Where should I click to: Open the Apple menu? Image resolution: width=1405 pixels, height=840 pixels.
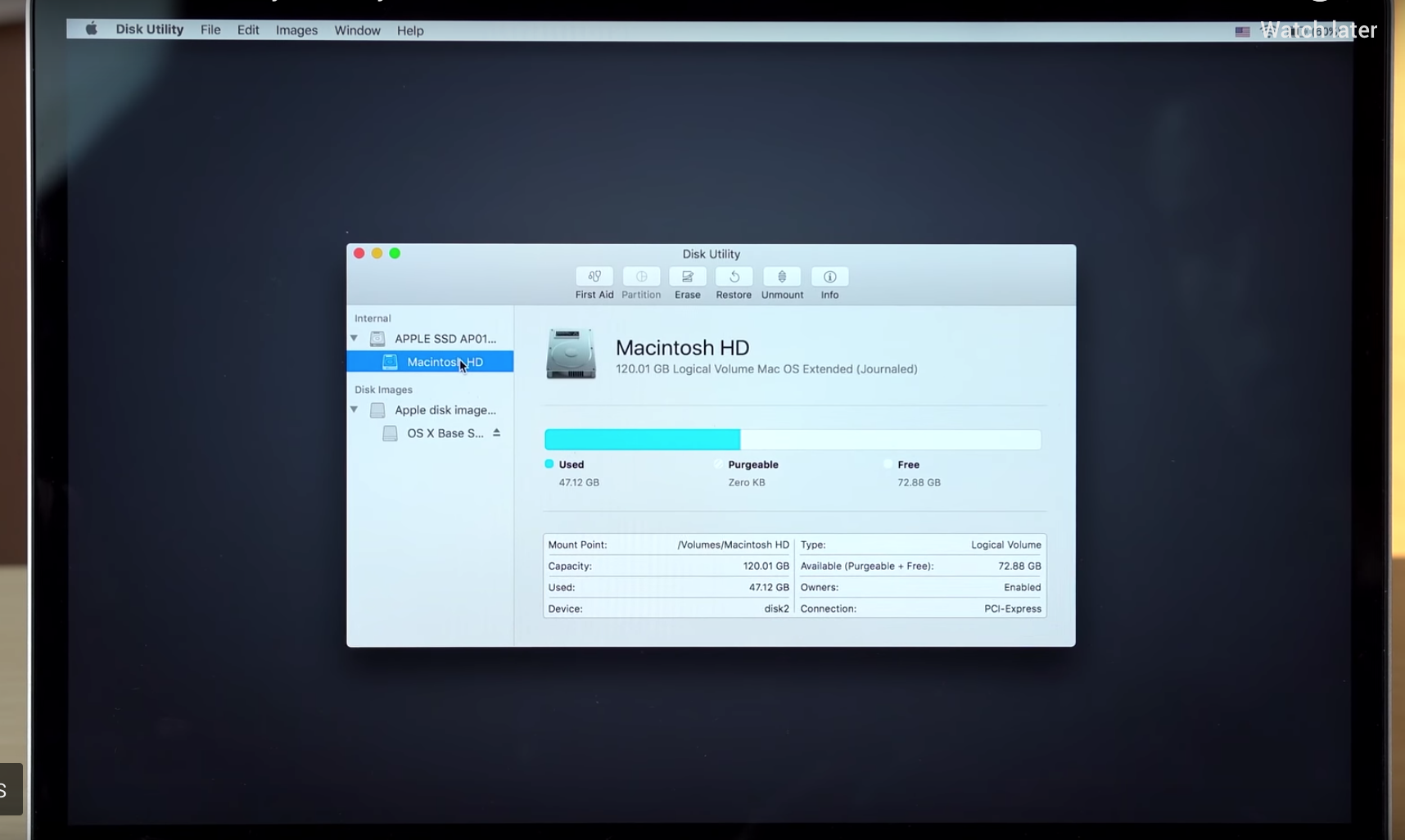coord(92,29)
